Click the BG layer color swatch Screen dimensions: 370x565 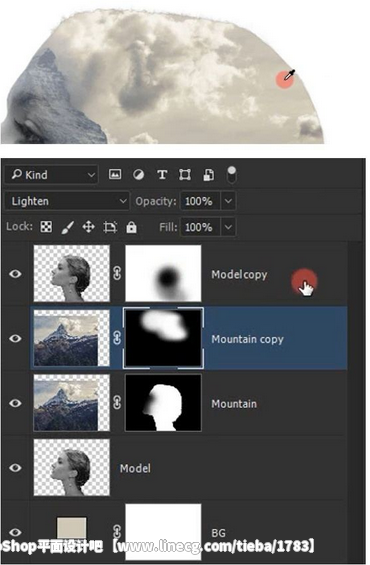coord(72,529)
